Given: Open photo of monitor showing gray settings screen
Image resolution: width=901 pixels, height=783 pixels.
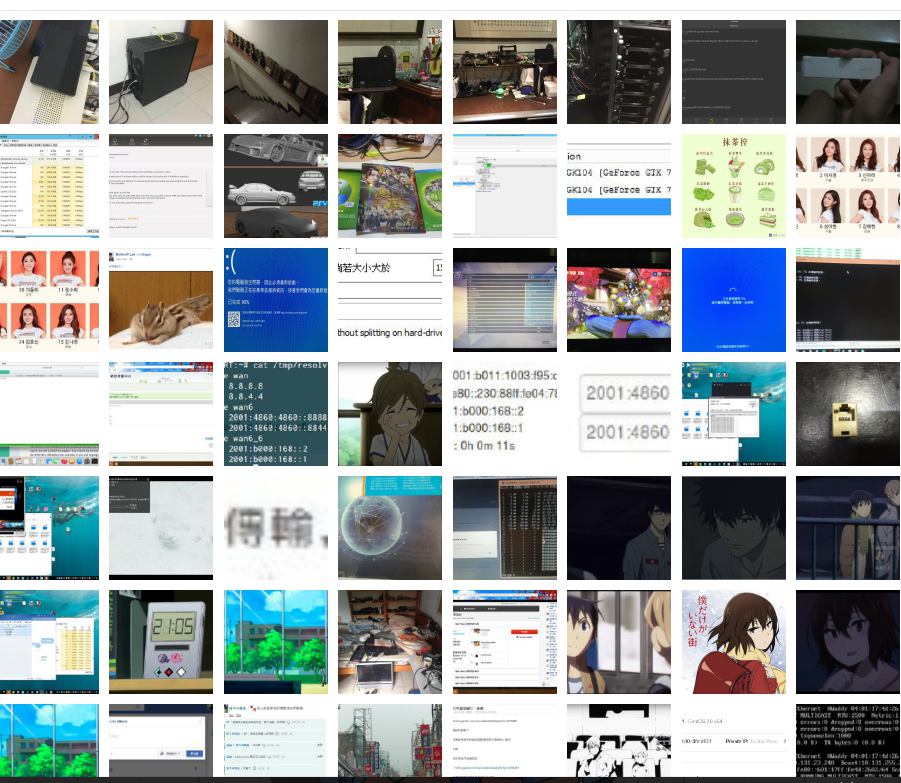Looking at the screenshot, I should click(x=505, y=300).
